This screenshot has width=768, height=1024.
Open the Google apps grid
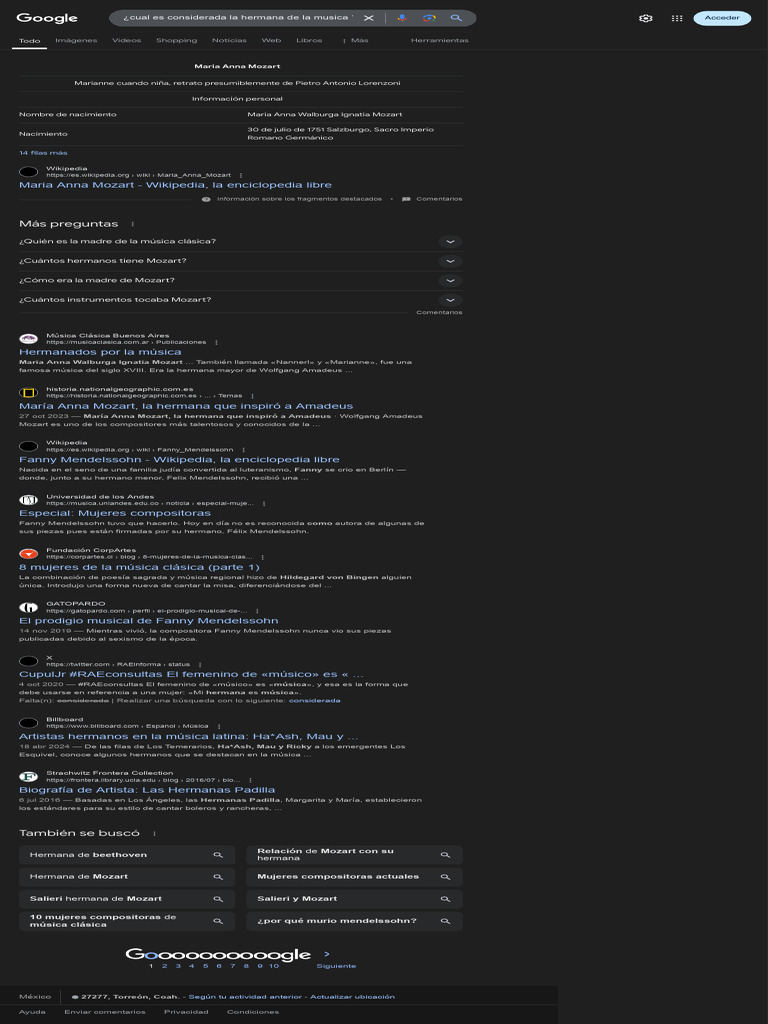[x=677, y=18]
